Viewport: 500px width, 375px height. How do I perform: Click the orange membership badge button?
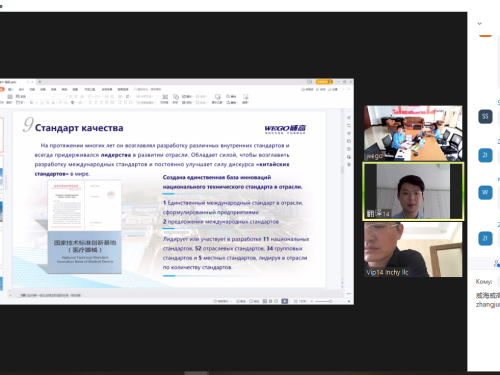[x=324, y=82]
